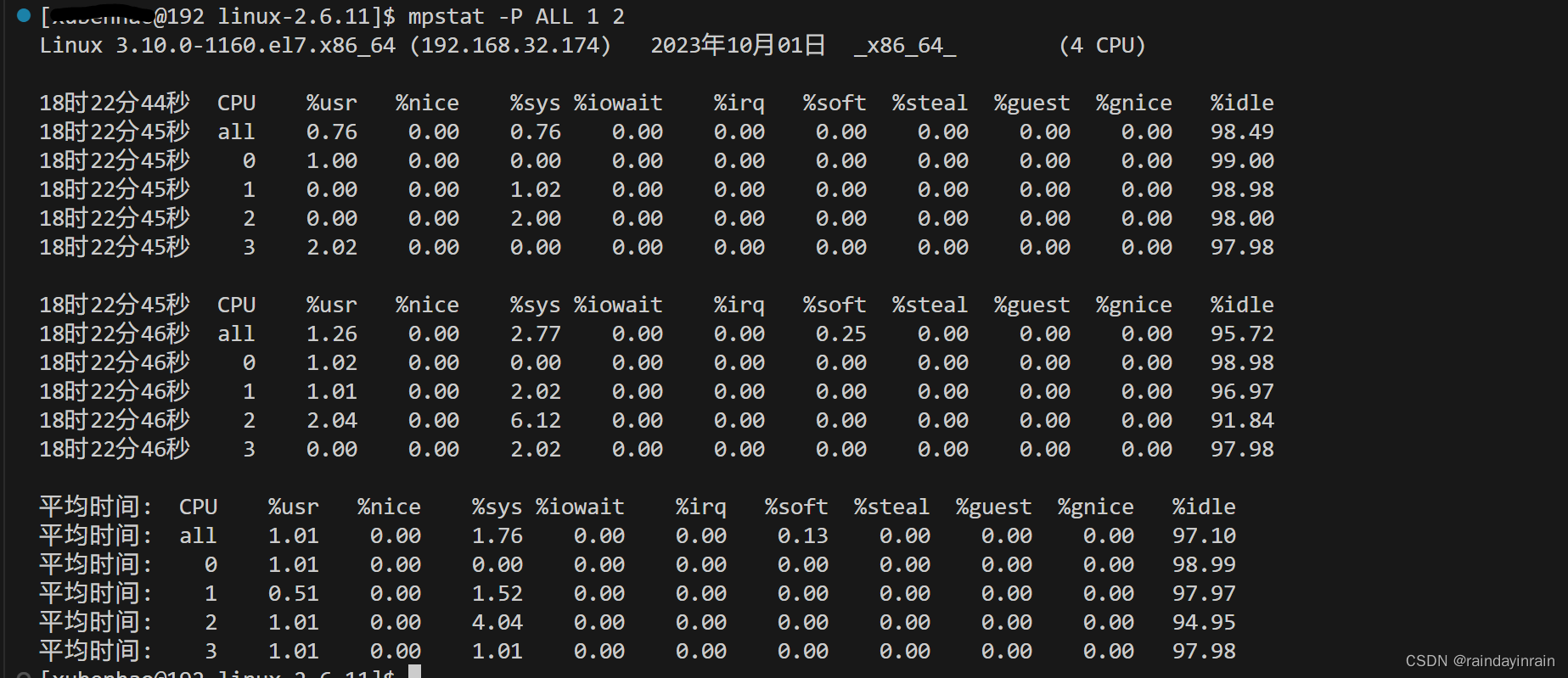
Task: Click average %sys value 4.04
Action: click(497, 622)
